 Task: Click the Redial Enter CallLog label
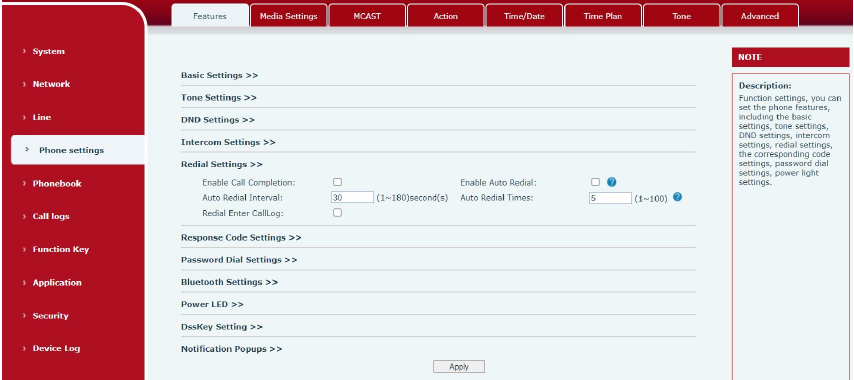(242, 213)
